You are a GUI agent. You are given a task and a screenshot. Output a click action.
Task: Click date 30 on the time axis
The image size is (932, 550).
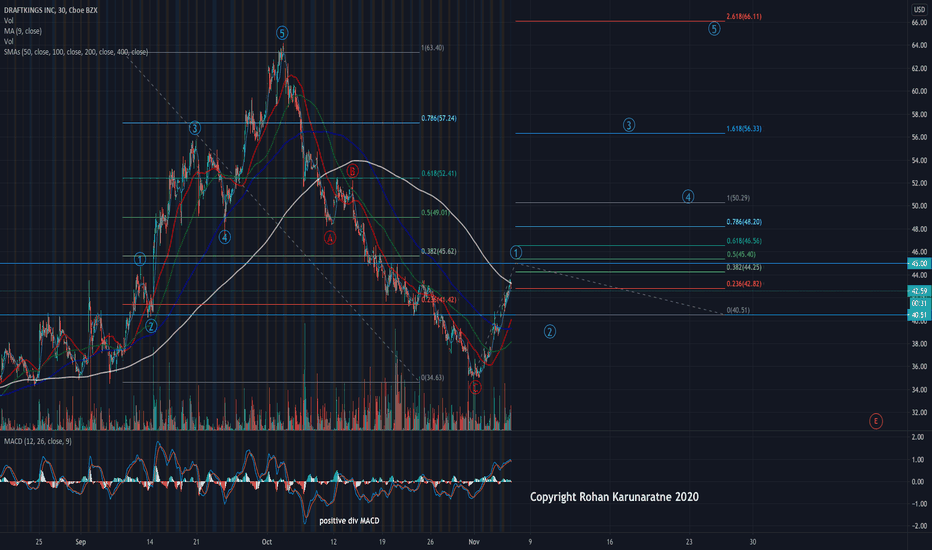point(752,542)
